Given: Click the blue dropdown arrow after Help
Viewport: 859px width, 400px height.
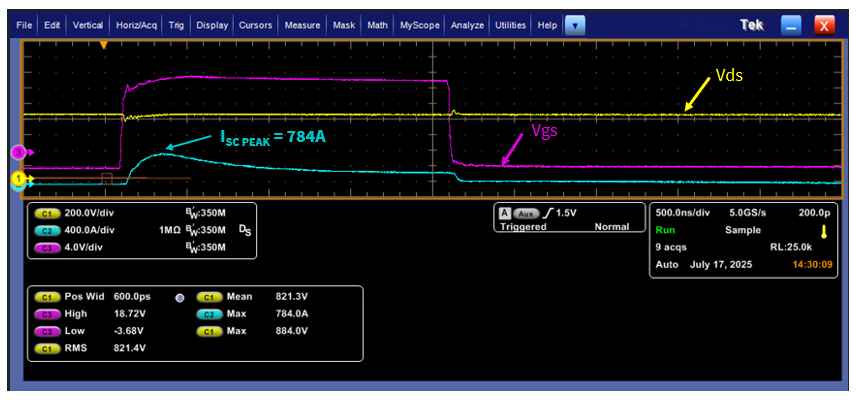Looking at the screenshot, I should click(575, 25).
